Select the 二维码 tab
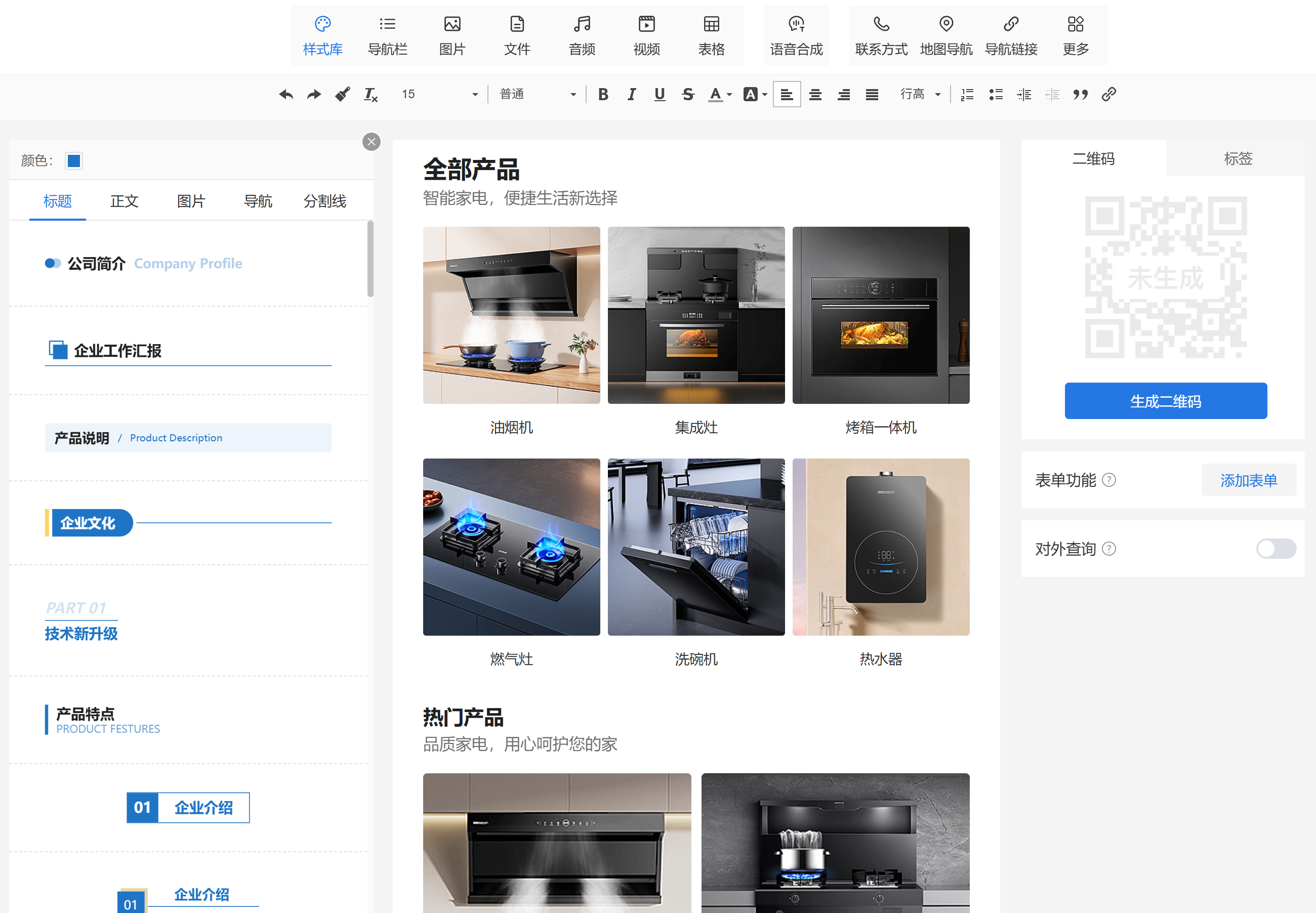Image resolution: width=1316 pixels, height=913 pixels. (1093, 158)
